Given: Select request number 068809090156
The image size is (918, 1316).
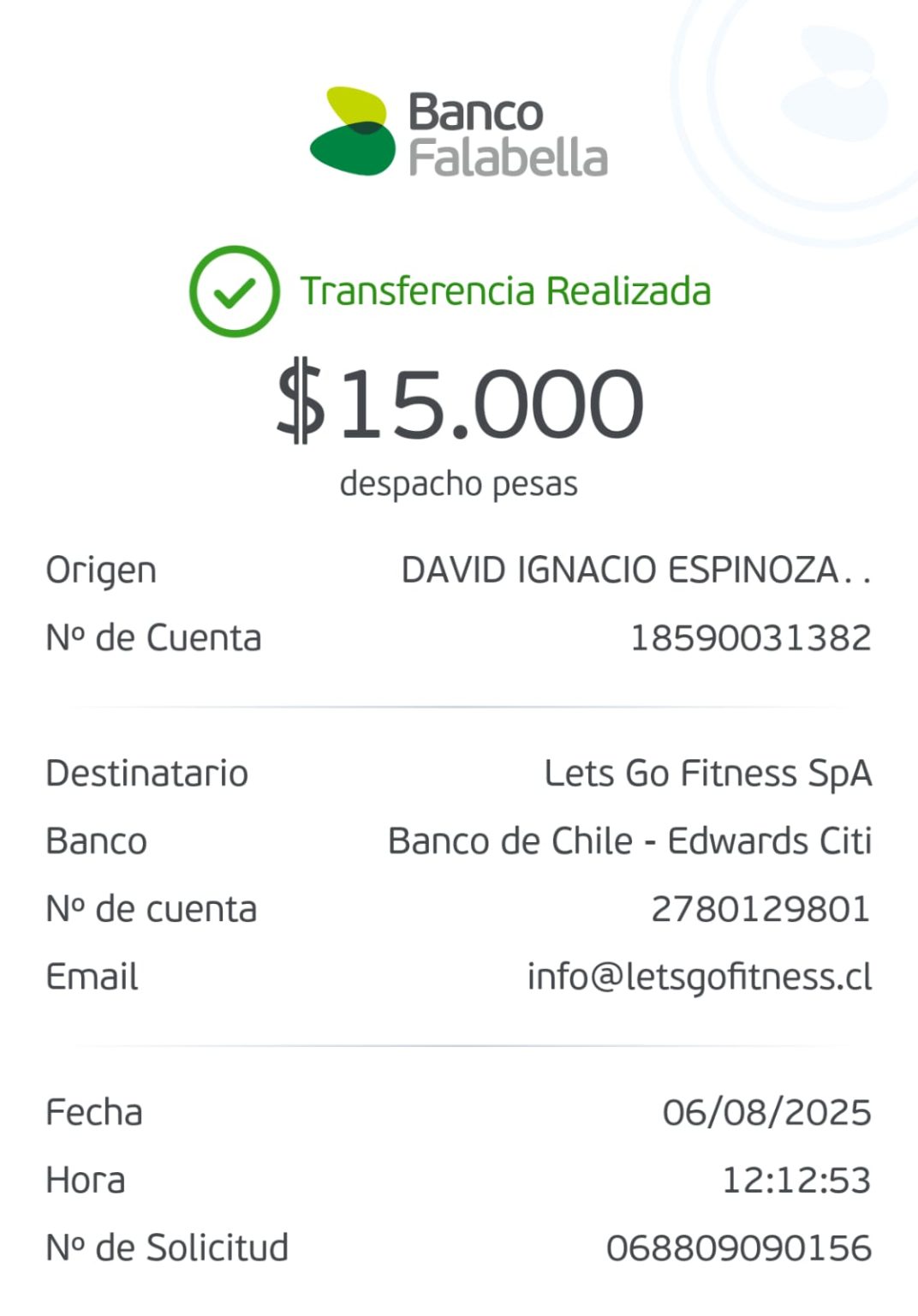Looking at the screenshot, I should 739,1248.
